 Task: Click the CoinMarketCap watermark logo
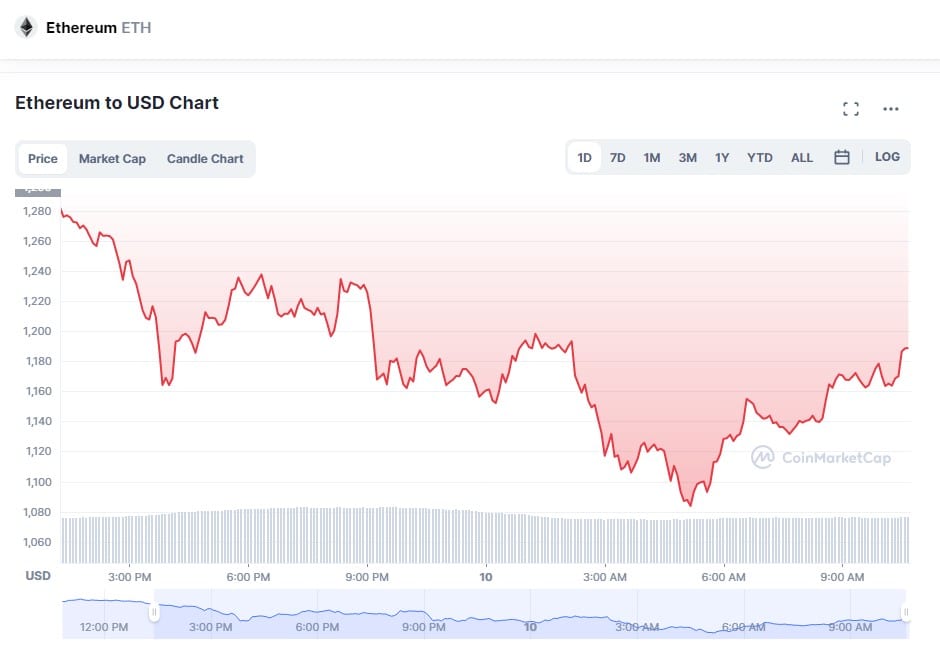[x=821, y=458]
